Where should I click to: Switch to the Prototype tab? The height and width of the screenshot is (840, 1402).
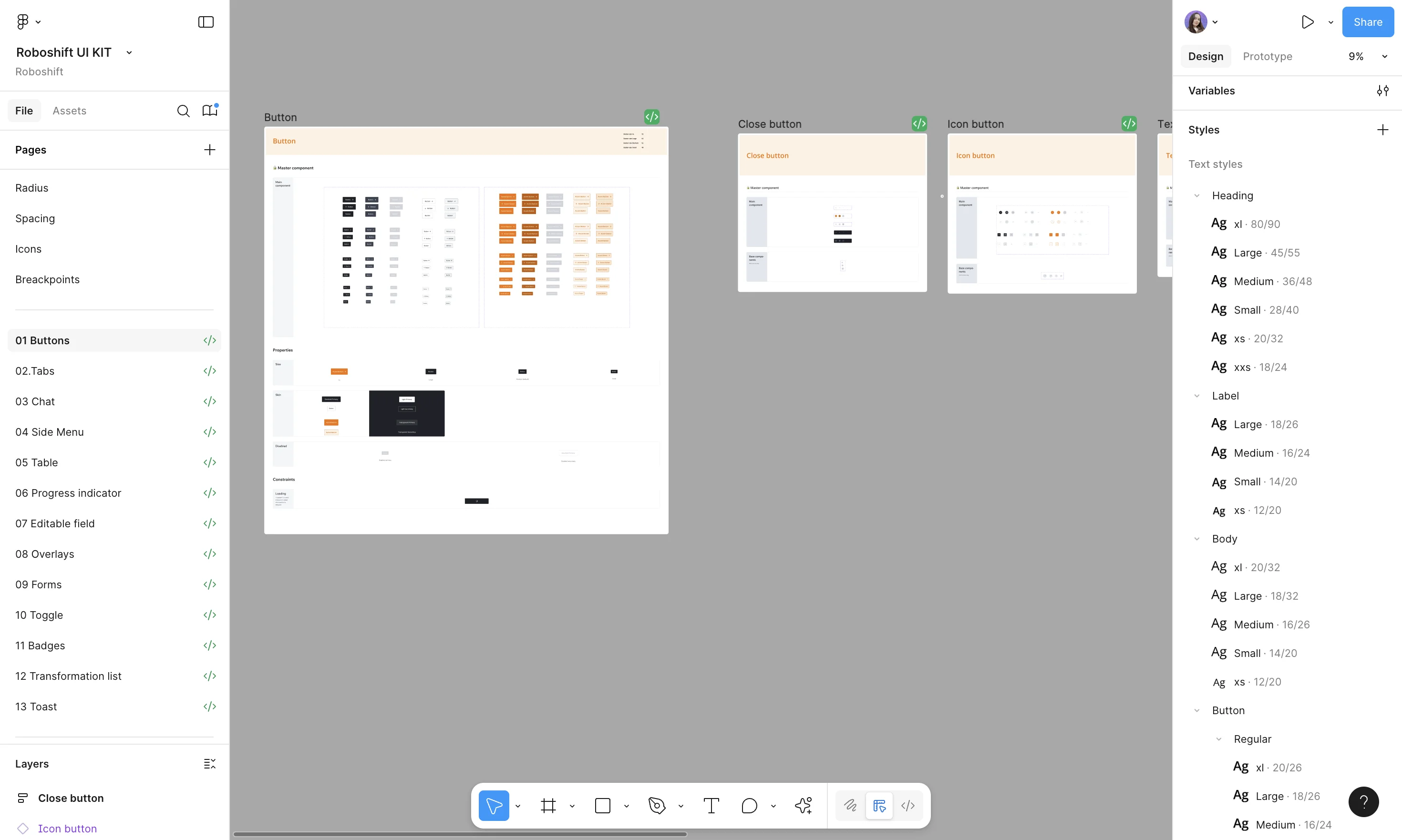point(1268,56)
